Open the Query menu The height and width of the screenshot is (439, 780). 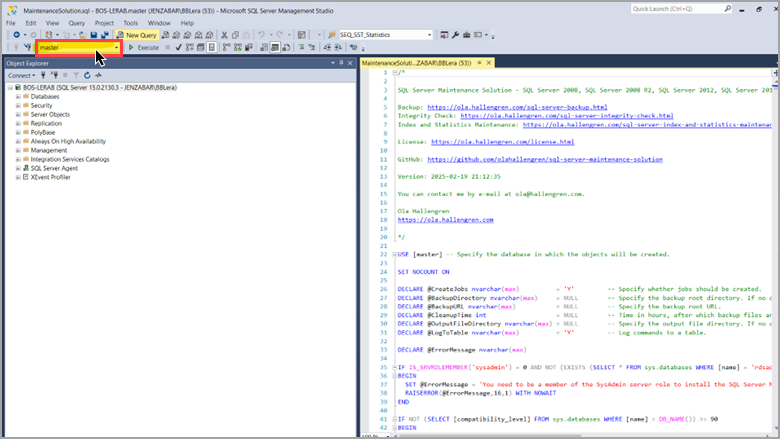[x=77, y=23]
